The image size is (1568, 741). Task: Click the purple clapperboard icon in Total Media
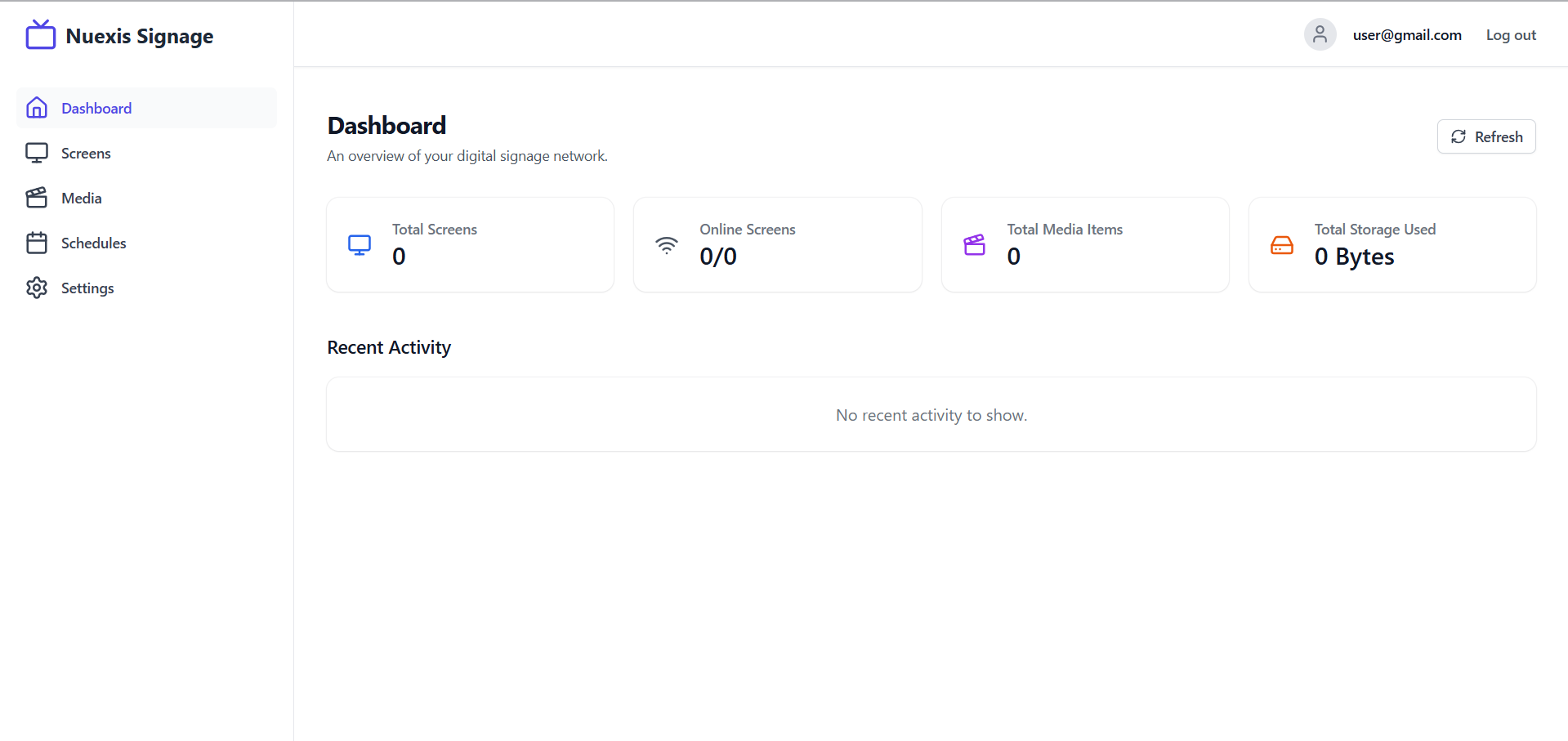974,245
